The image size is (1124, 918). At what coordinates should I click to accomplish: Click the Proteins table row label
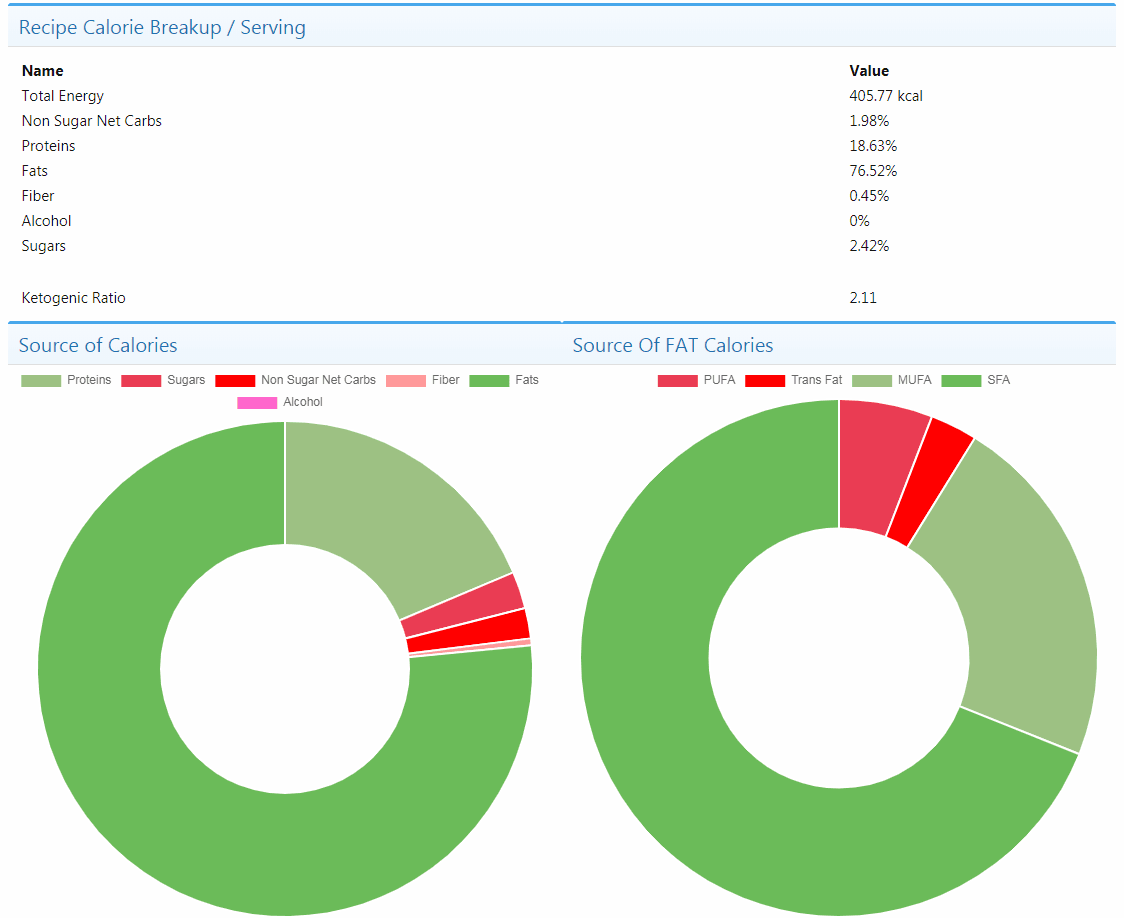(48, 146)
